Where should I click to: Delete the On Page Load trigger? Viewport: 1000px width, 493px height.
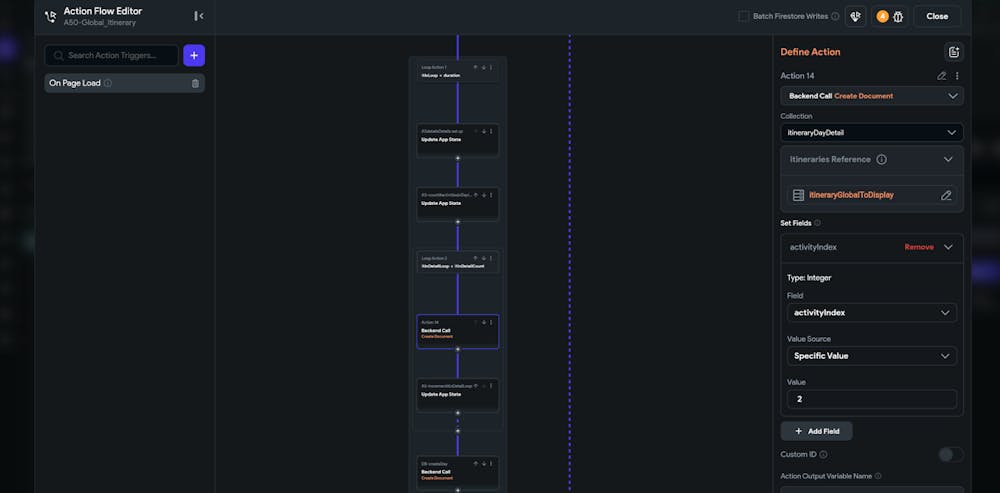(195, 83)
